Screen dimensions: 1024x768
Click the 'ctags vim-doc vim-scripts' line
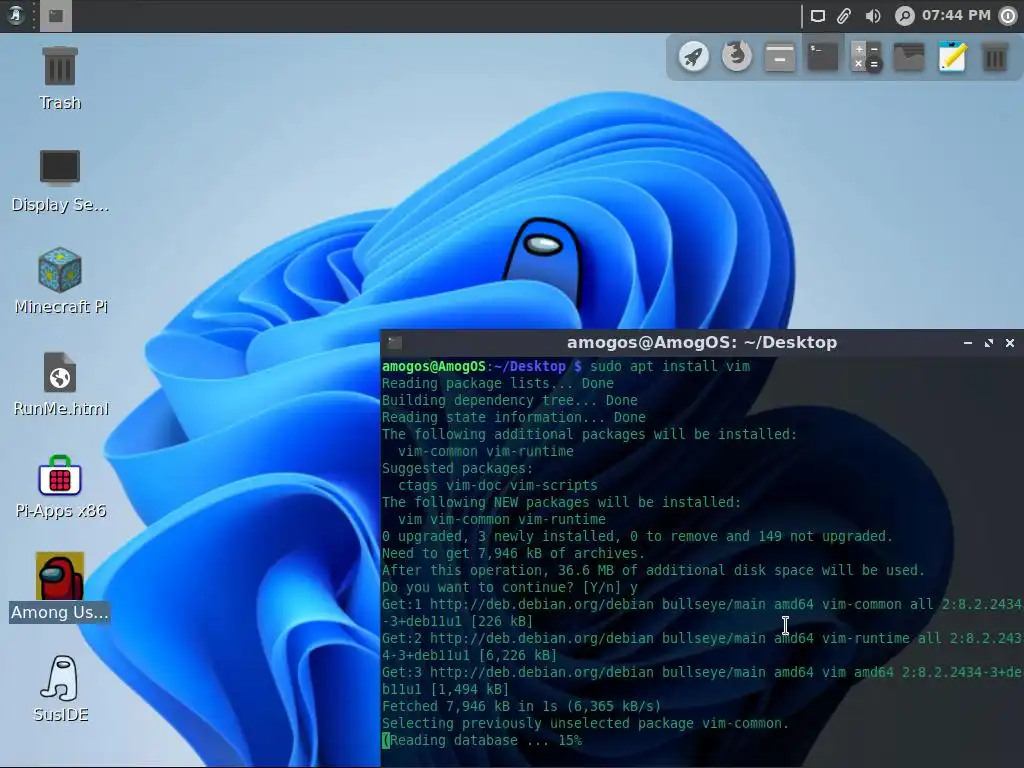tap(498, 485)
